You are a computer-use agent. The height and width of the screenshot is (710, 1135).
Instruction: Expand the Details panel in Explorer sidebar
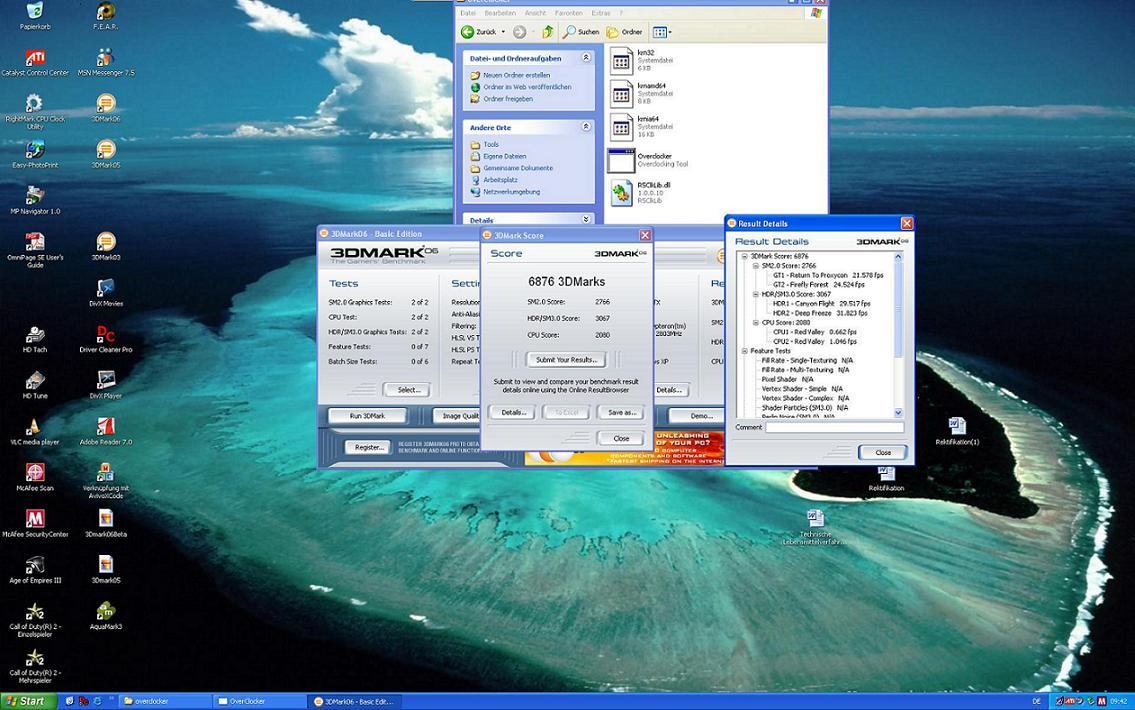[586, 219]
